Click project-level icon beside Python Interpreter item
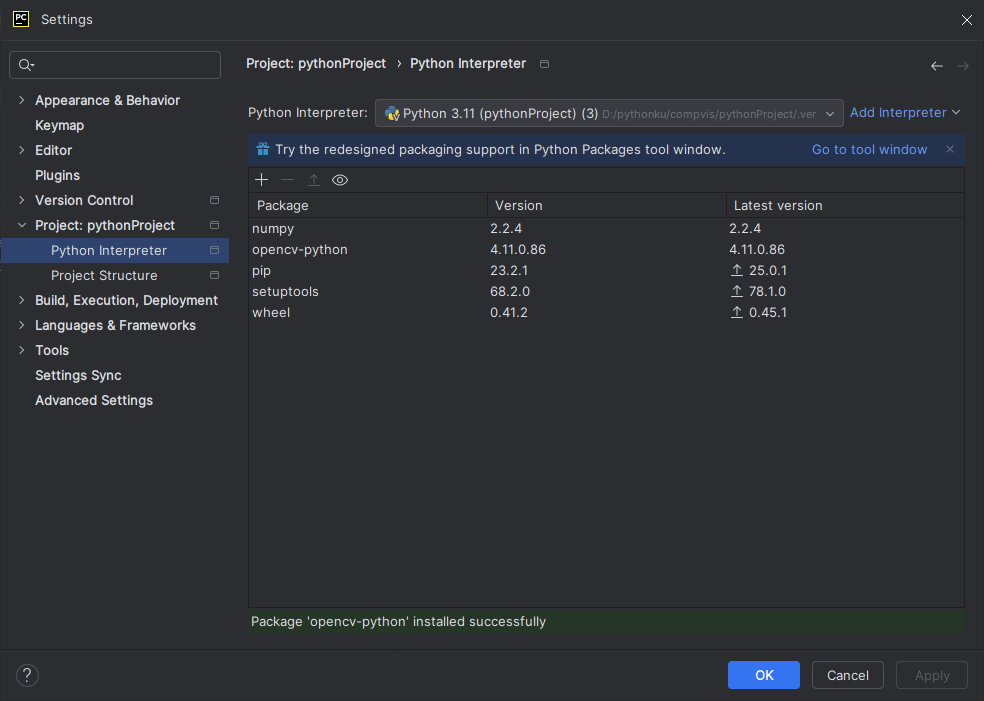The height and width of the screenshot is (701, 984). (x=215, y=250)
